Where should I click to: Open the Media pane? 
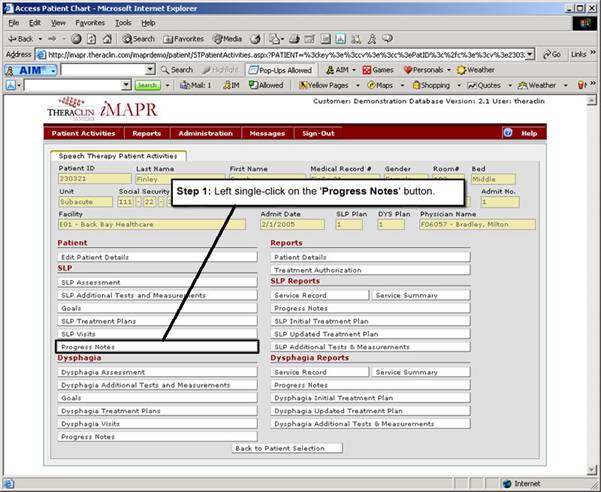click(x=228, y=39)
